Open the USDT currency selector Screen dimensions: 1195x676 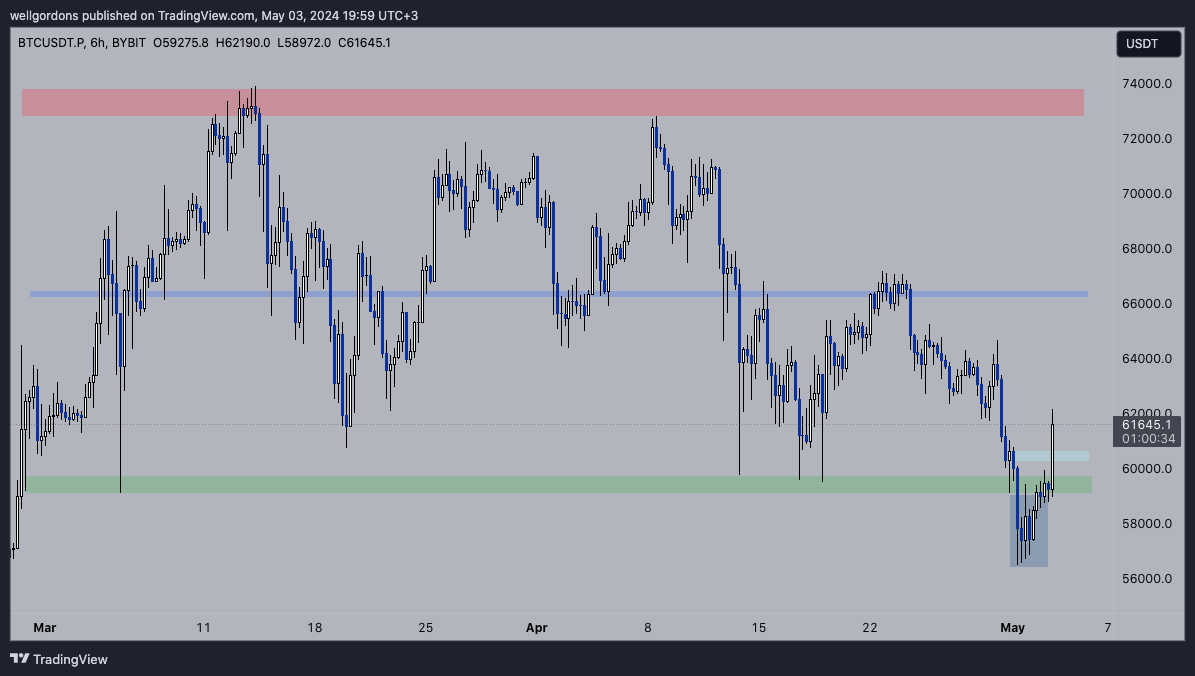coord(1141,44)
